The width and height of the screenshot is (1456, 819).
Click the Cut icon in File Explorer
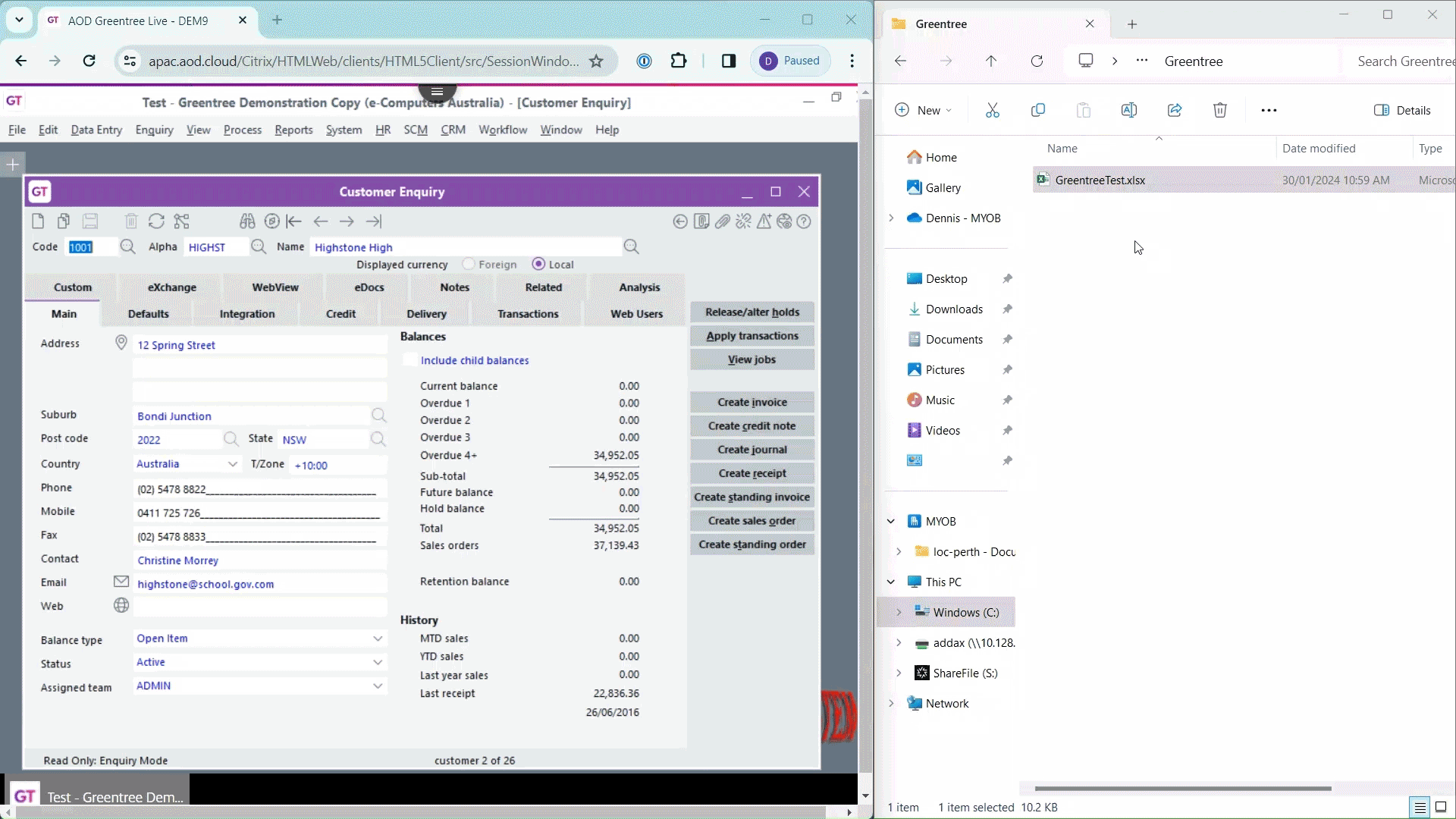click(x=993, y=111)
